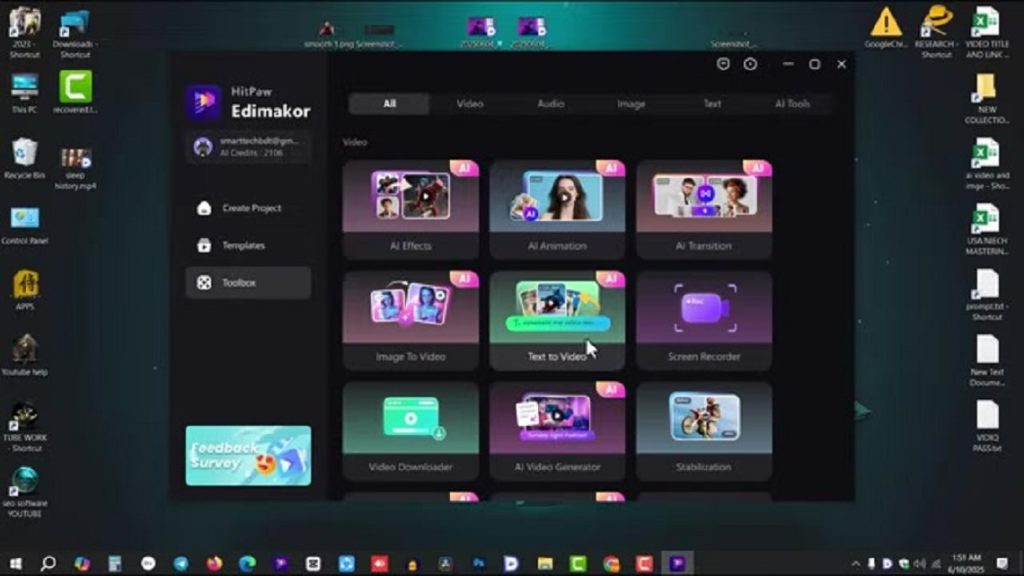The width and height of the screenshot is (1024, 576).
Task: Open the Windows Start menu
Action: (x=16, y=564)
